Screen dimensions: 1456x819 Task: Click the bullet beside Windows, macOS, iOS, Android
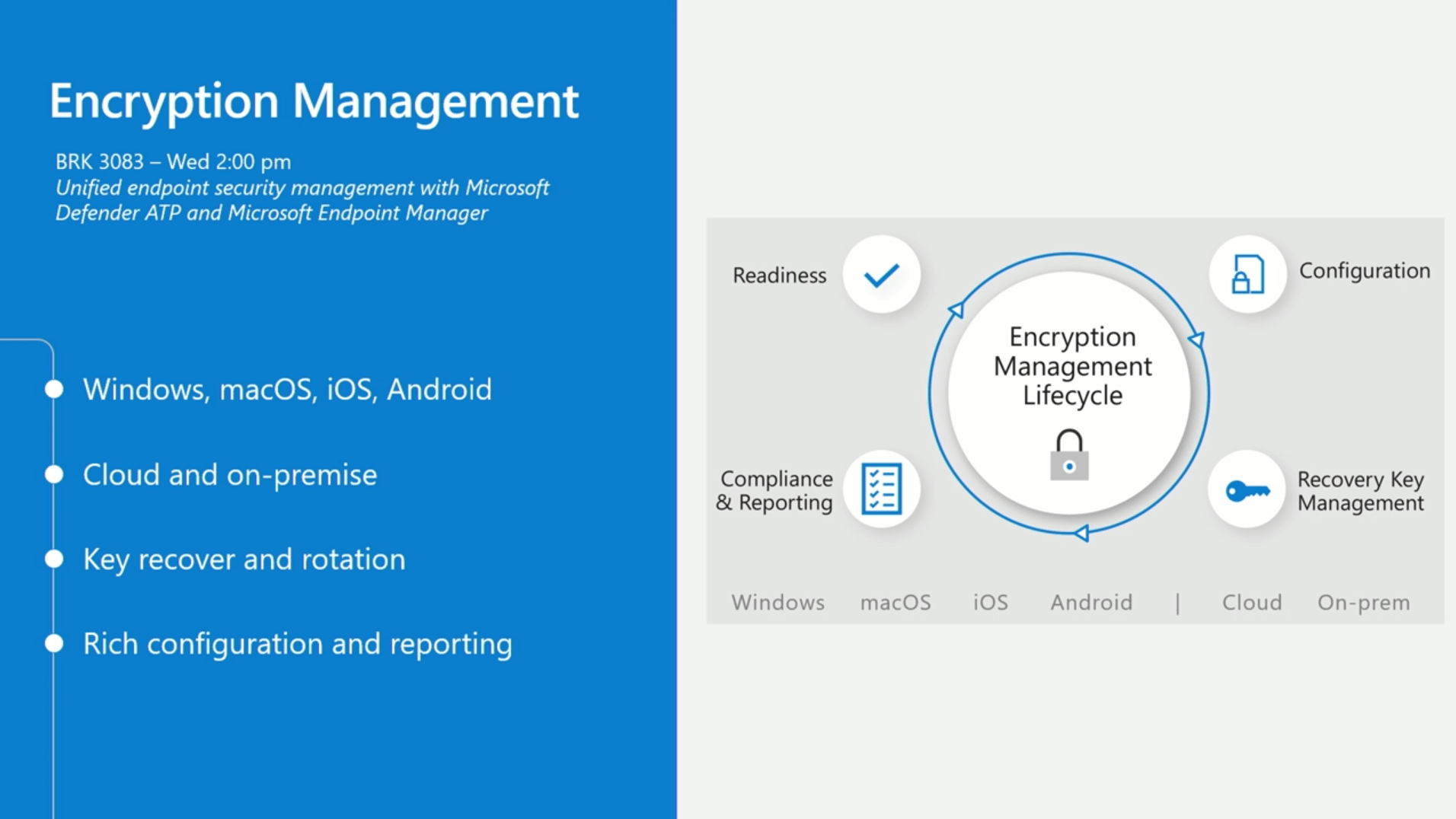pyautogui.click(x=54, y=389)
